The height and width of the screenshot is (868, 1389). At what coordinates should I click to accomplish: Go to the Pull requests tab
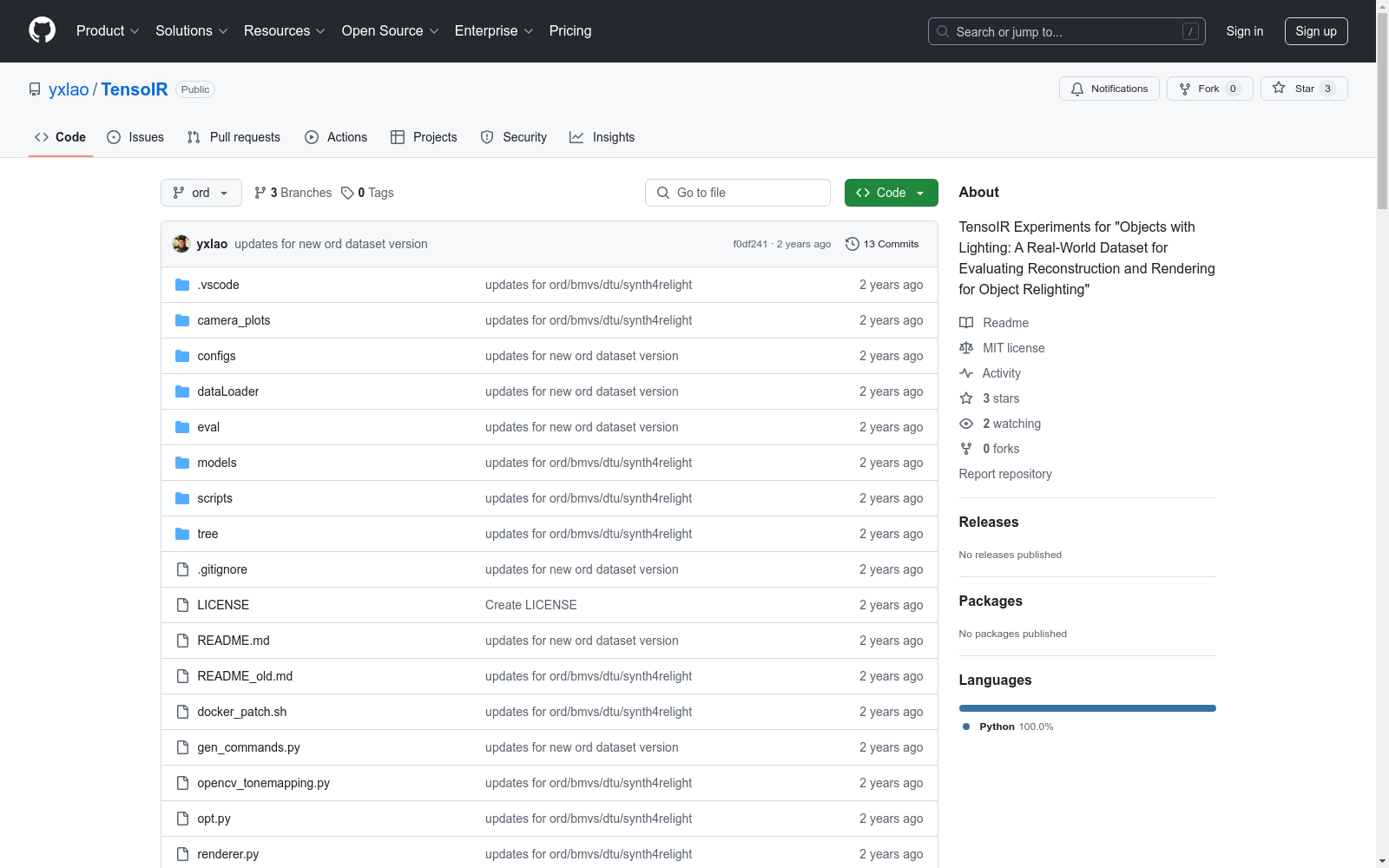click(x=234, y=137)
